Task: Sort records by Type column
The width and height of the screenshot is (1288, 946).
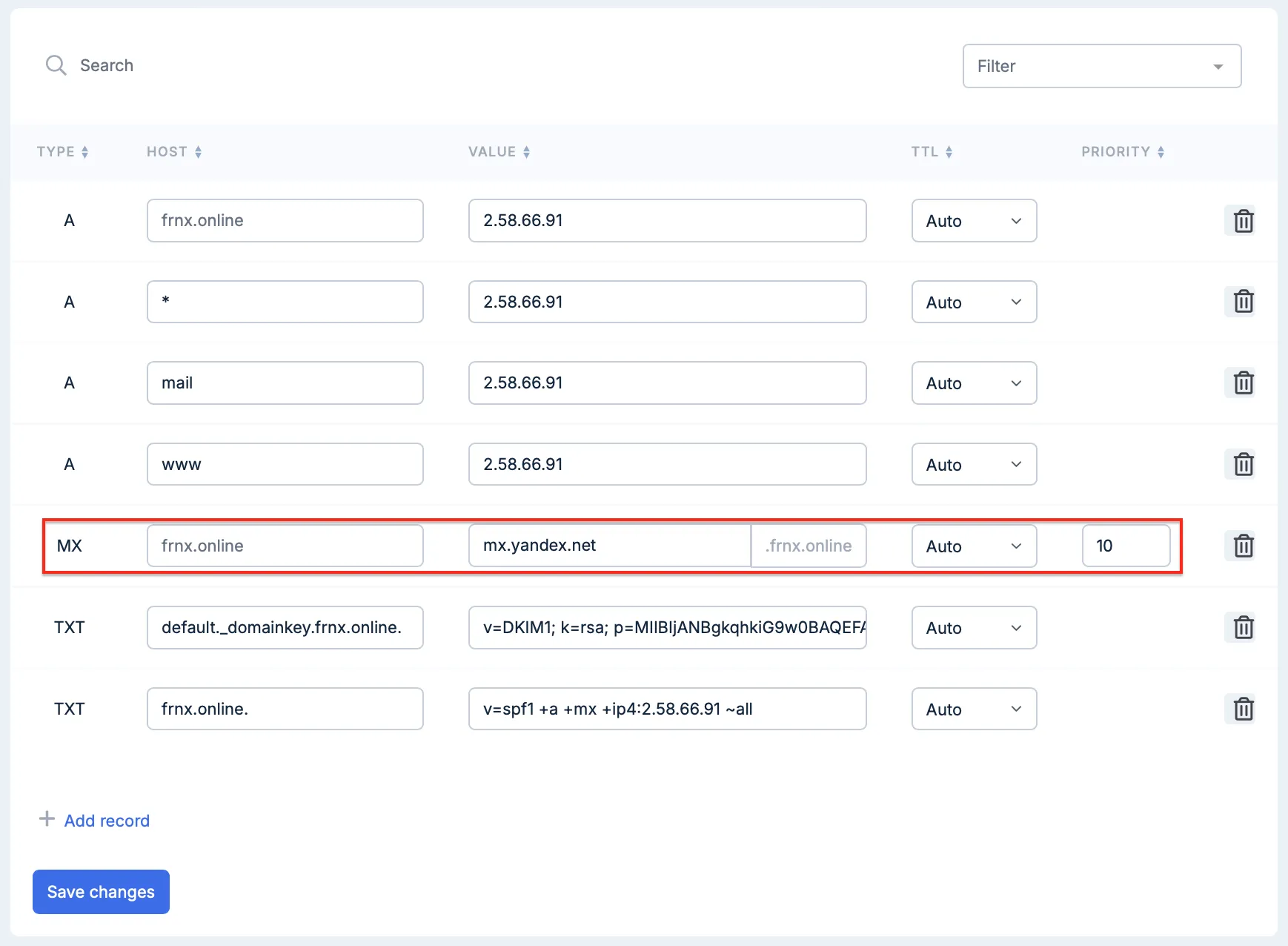Action: pyautogui.click(x=63, y=152)
